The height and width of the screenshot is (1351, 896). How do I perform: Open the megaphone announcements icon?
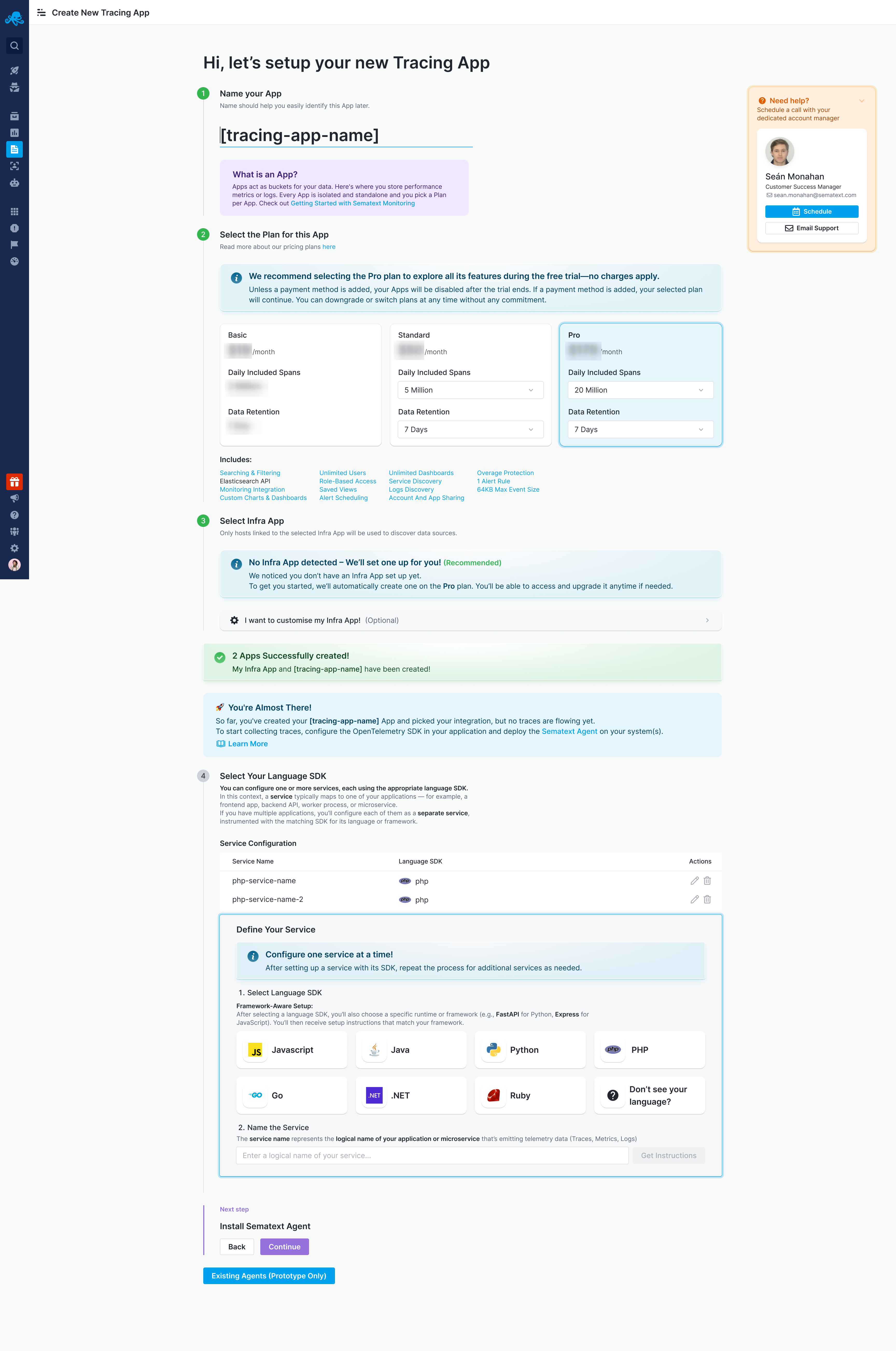pyautogui.click(x=14, y=498)
